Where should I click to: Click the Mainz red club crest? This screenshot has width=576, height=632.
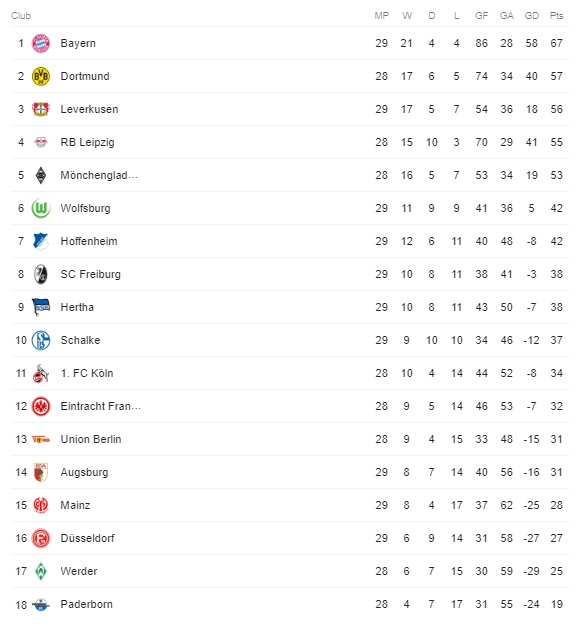pyautogui.click(x=41, y=505)
